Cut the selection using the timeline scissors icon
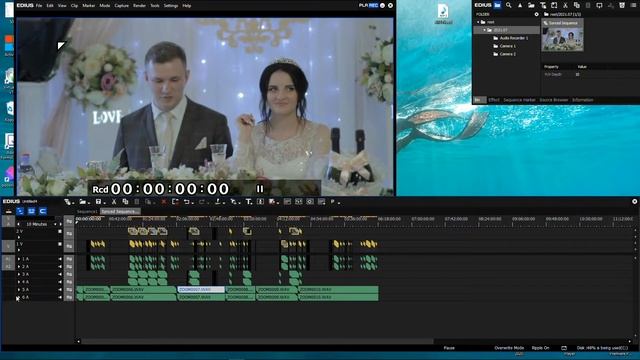The height and width of the screenshot is (360, 640). (114, 202)
